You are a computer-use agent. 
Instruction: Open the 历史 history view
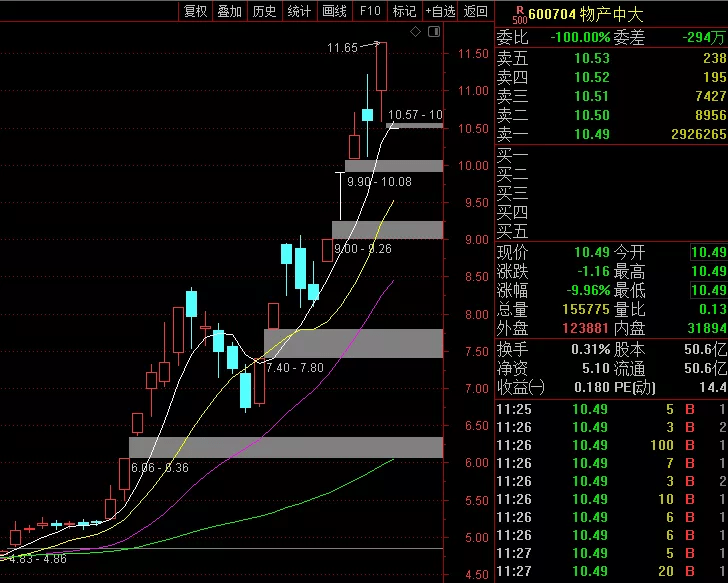pyautogui.click(x=265, y=11)
